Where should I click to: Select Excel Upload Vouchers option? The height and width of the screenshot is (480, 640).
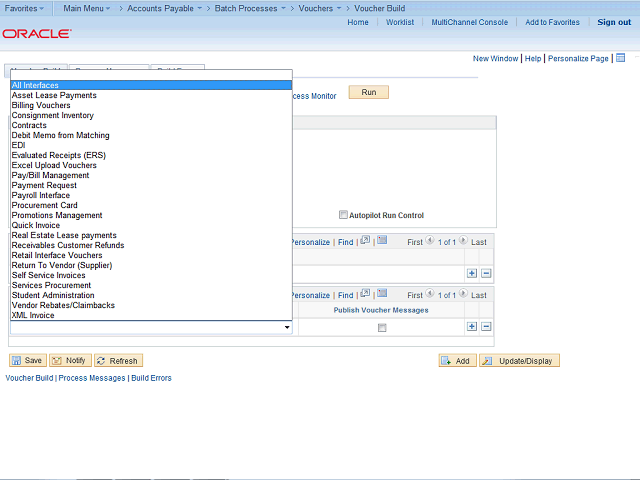[x=151, y=165]
